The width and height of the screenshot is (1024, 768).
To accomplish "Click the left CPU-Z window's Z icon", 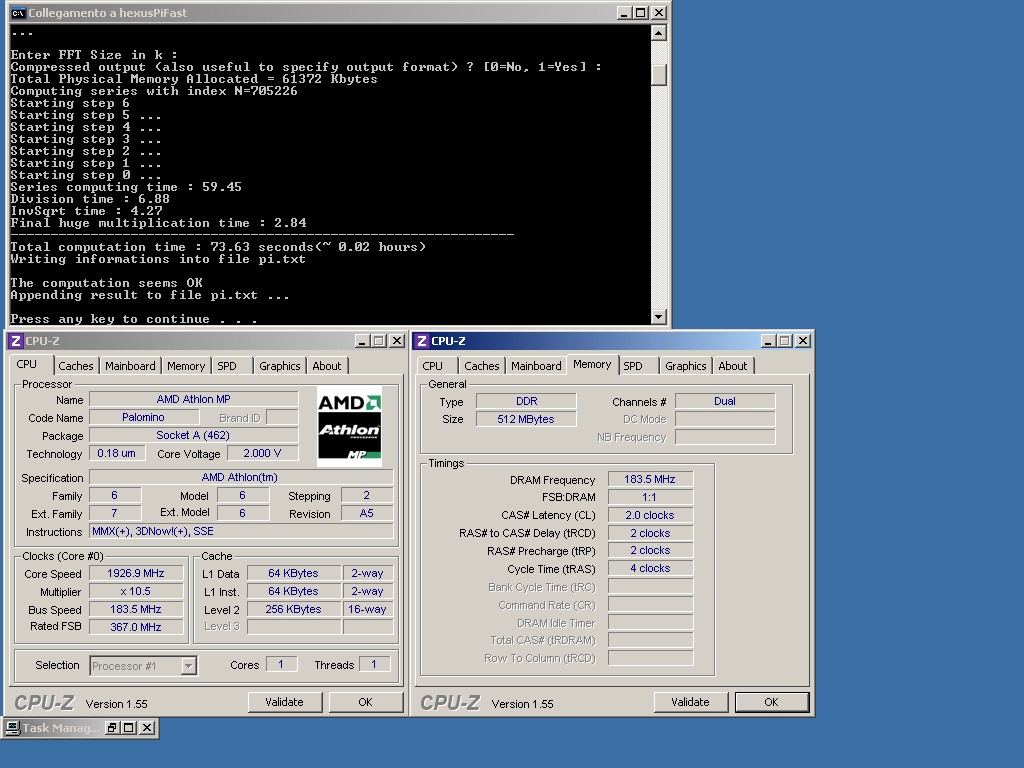I will point(16,341).
